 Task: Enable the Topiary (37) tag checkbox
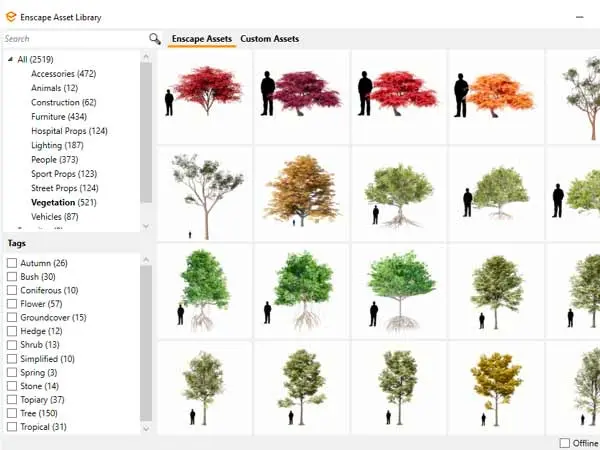click(12, 399)
